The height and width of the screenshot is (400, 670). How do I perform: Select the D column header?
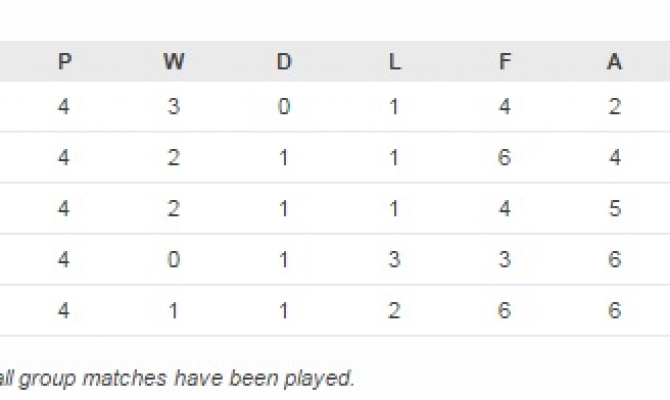284,62
